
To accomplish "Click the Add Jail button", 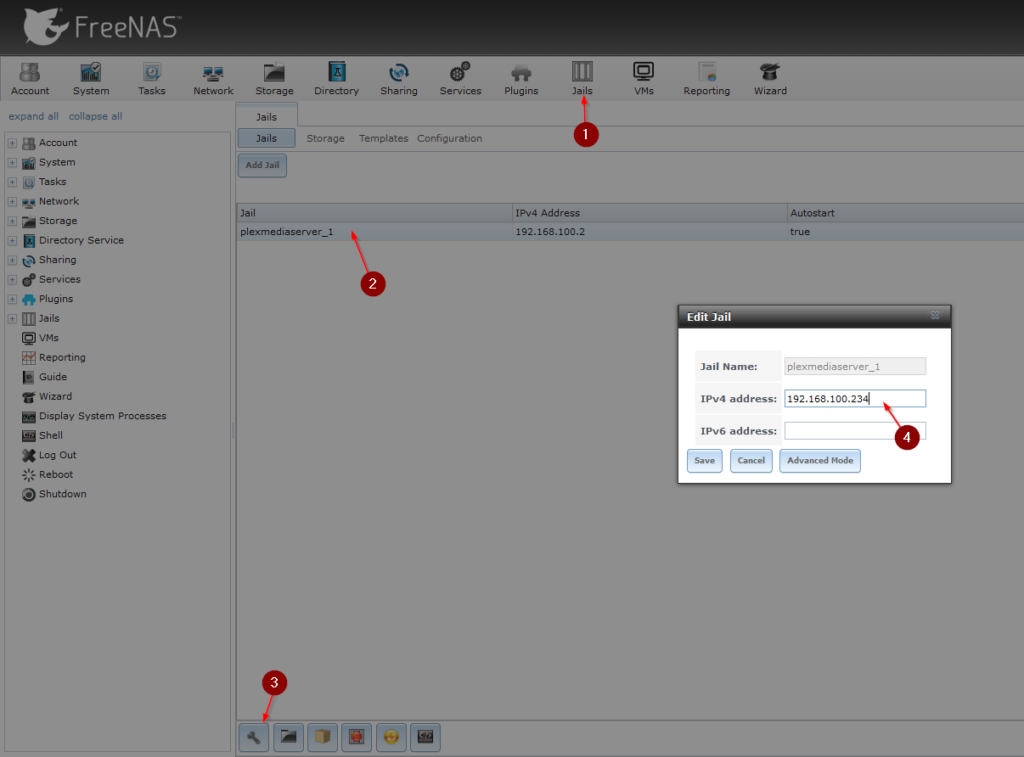I will 261,165.
